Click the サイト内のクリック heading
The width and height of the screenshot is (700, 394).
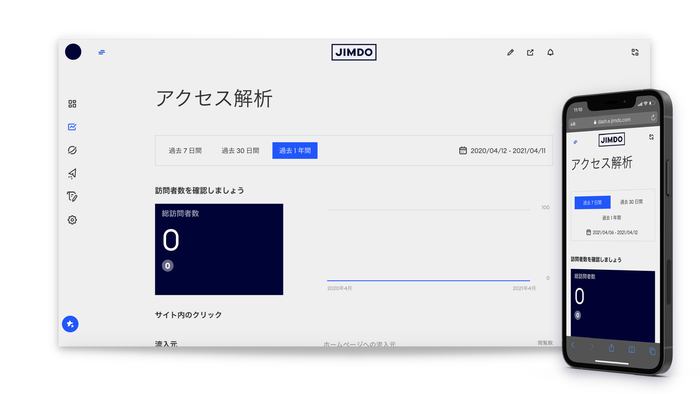[188, 315]
